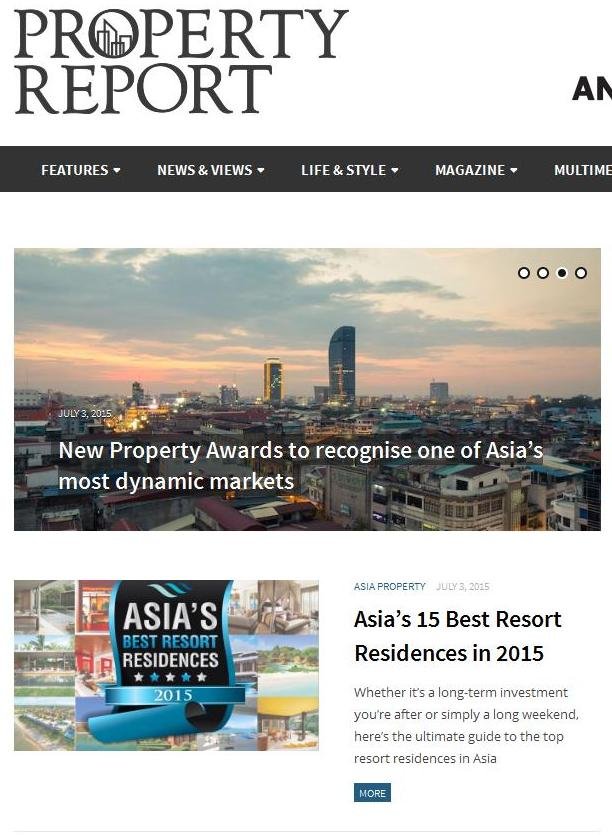
Task: Click the excerpt about long-term investment
Action: point(466,725)
